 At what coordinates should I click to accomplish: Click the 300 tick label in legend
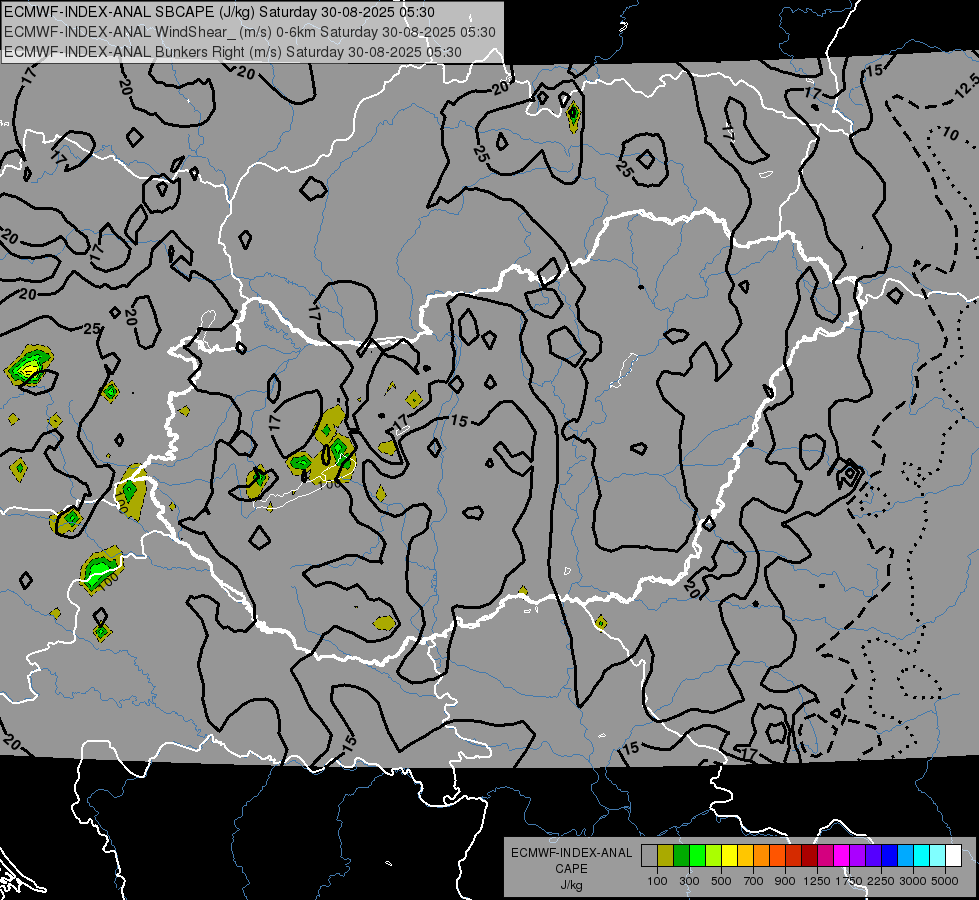pos(689,881)
